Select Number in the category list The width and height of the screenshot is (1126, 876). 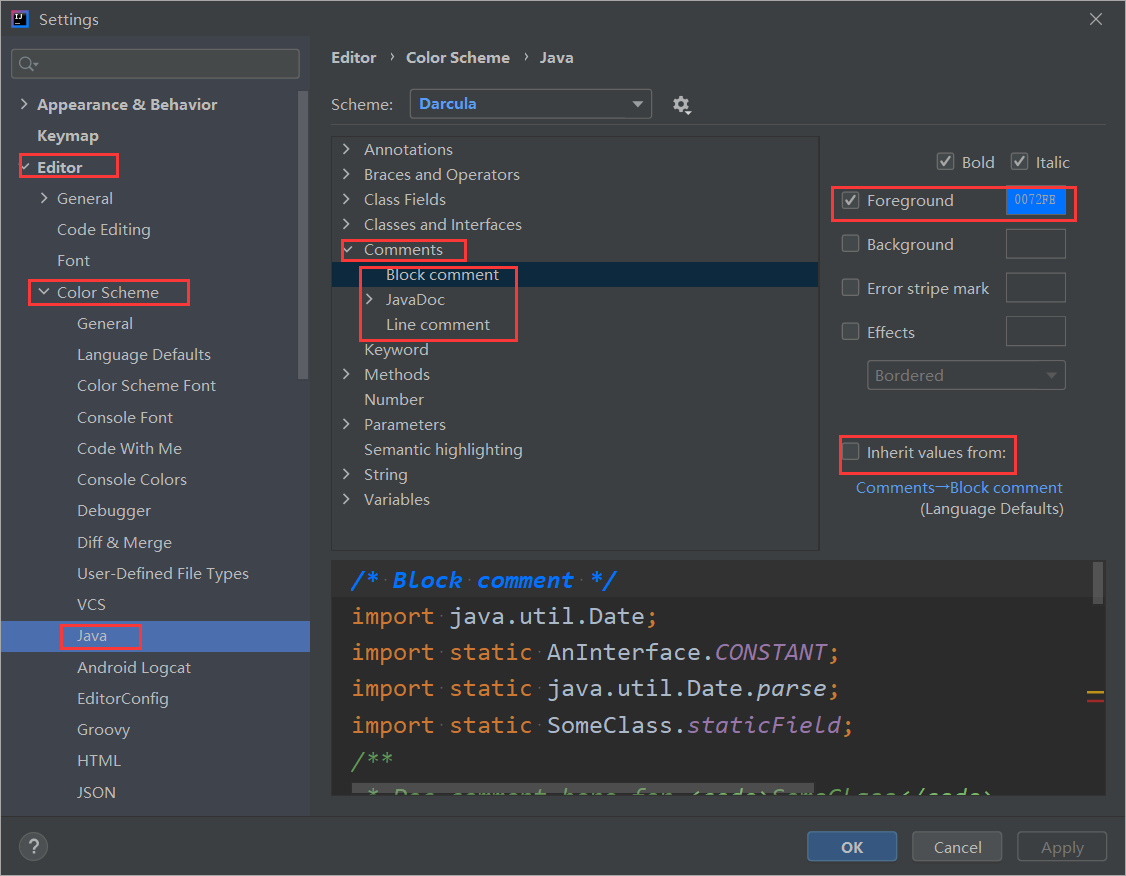[x=394, y=399]
